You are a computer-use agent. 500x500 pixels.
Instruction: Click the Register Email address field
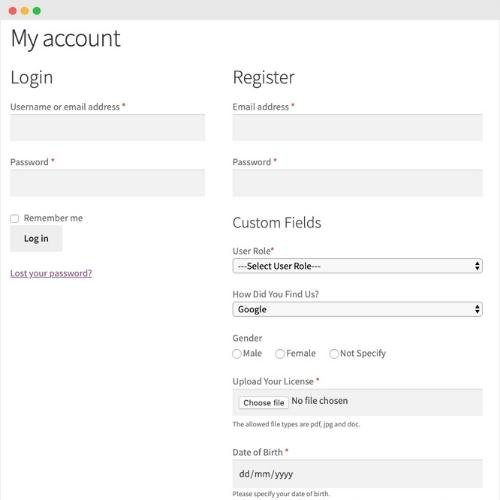click(x=357, y=128)
